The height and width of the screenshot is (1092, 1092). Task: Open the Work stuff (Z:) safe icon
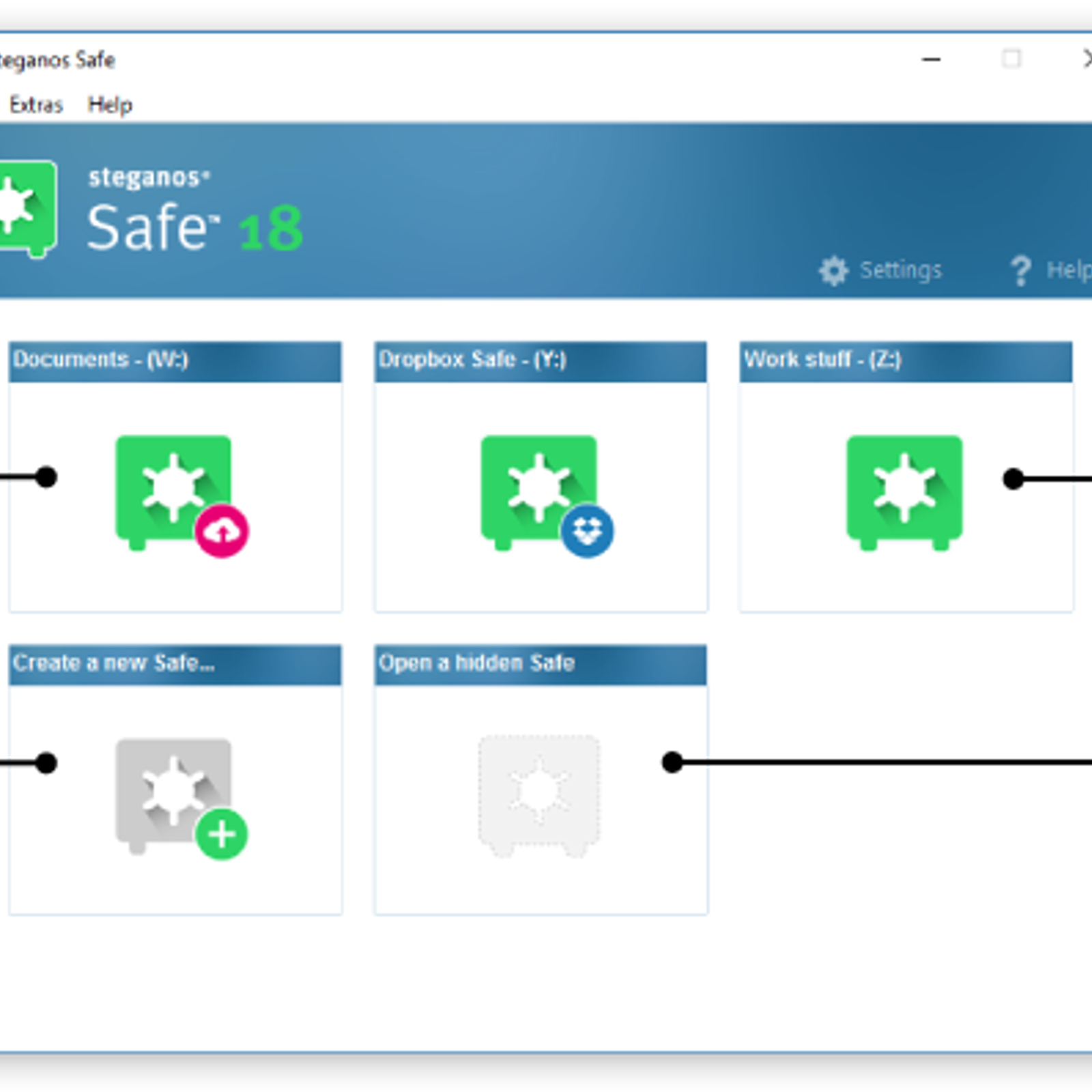(x=904, y=493)
